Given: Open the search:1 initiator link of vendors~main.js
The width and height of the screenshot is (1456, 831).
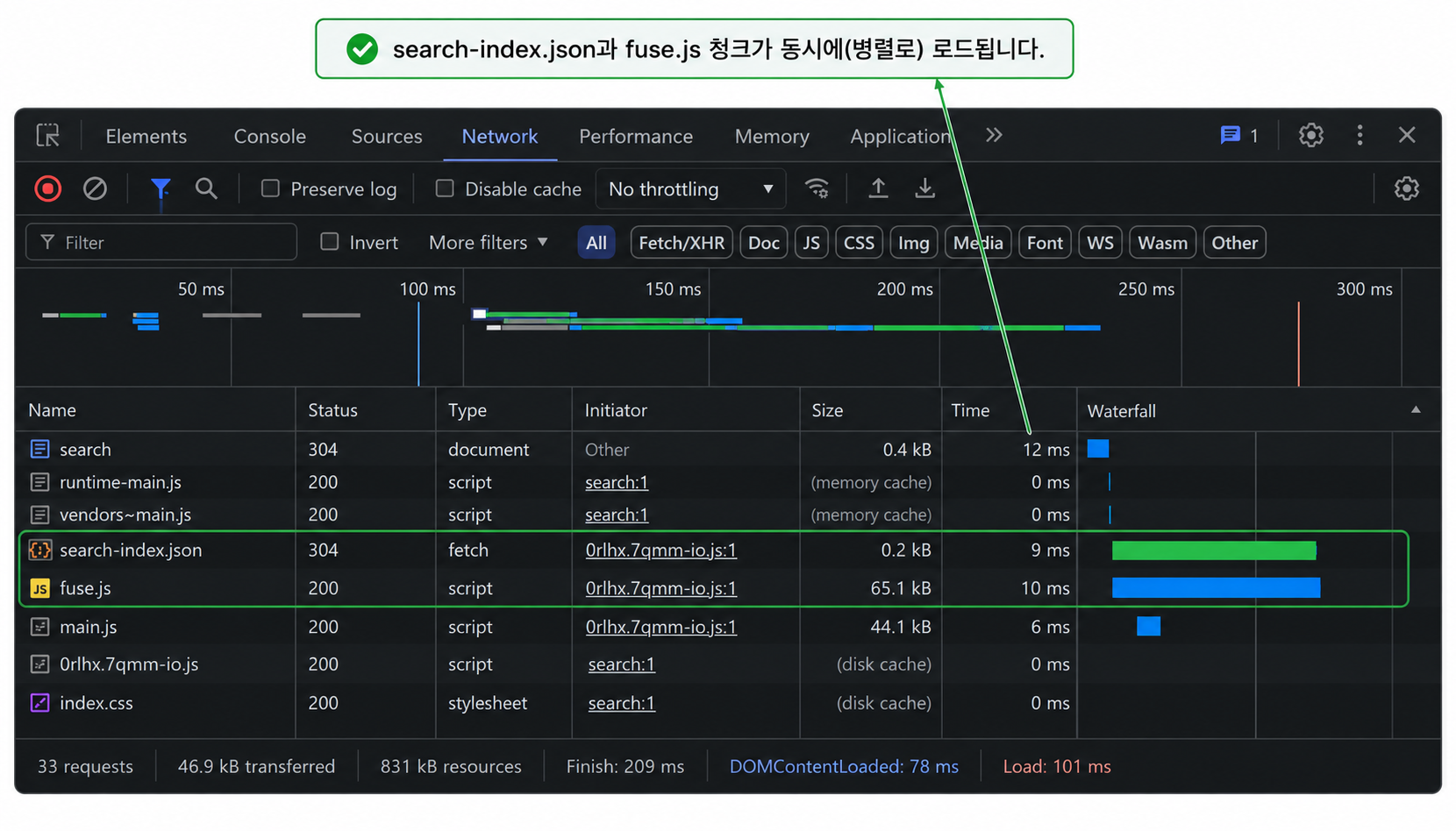Looking at the screenshot, I should [617, 515].
